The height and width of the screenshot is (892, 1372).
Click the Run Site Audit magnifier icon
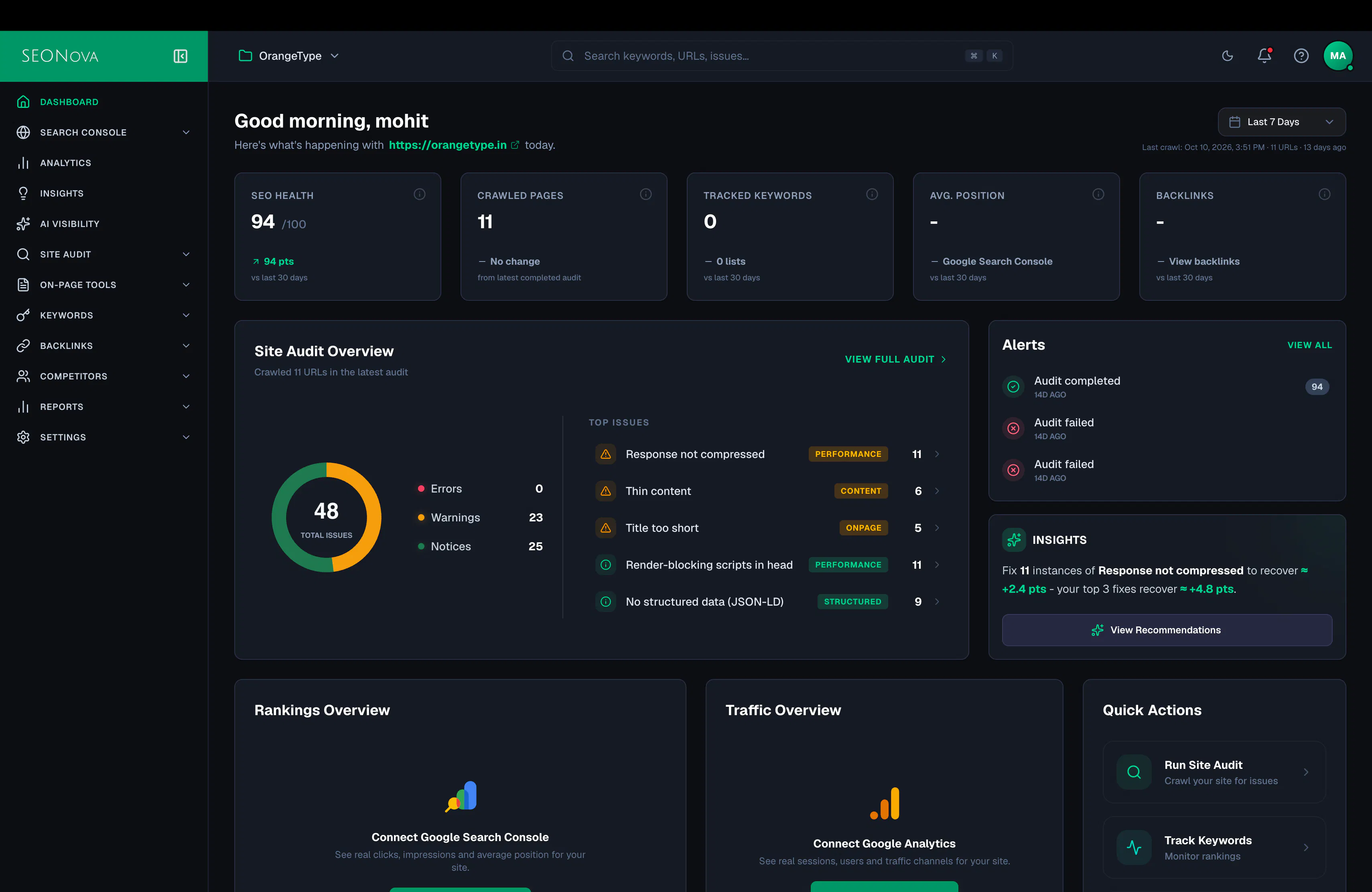[1134, 772]
